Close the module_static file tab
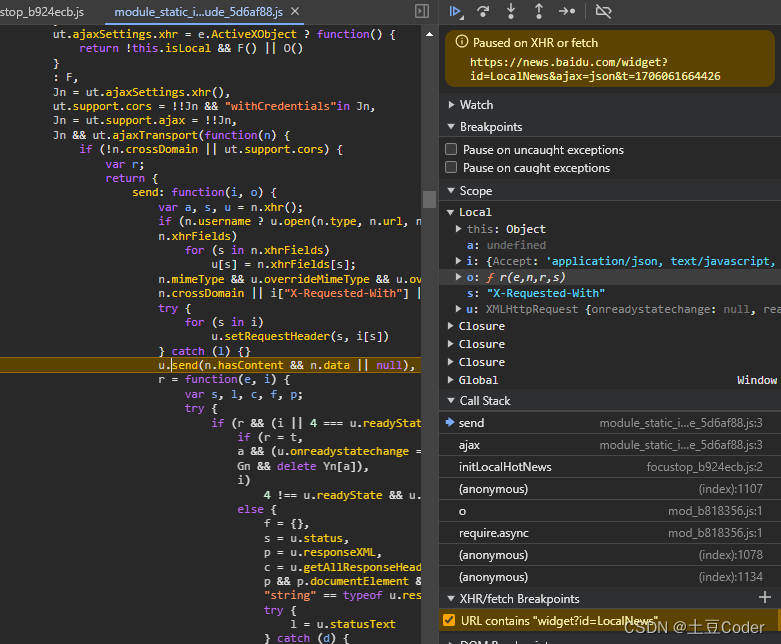This screenshot has width=781, height=644. pos(295,11)
